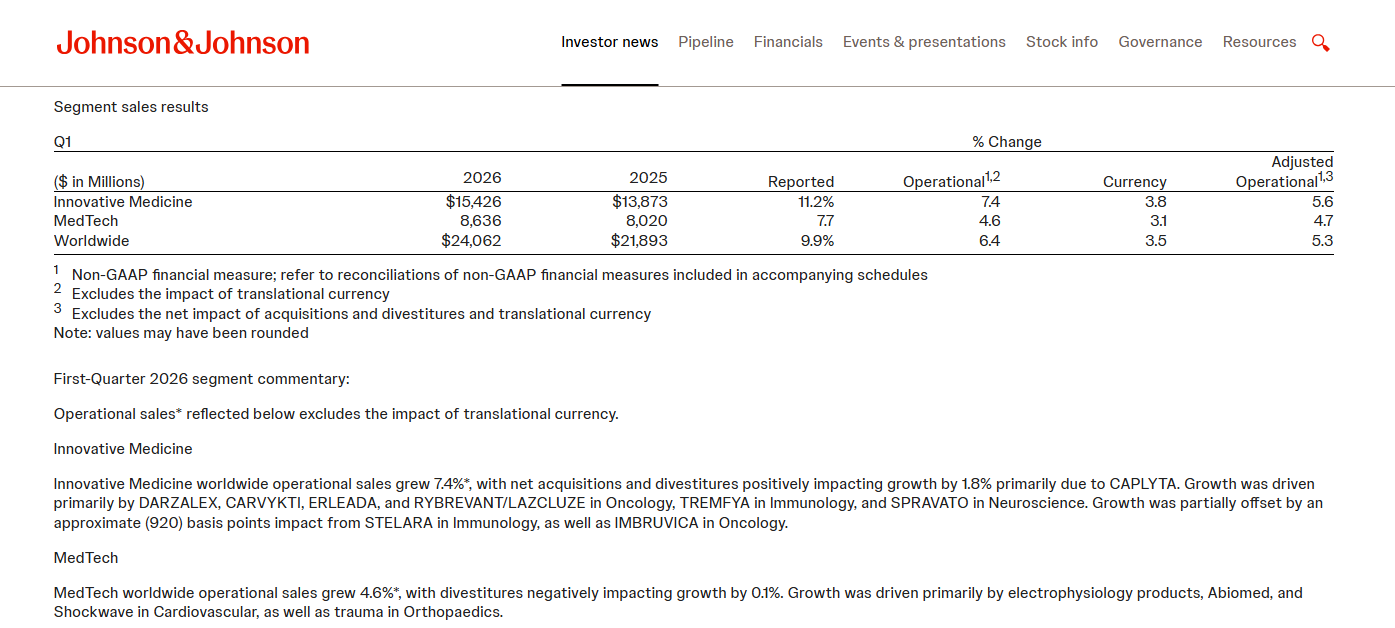This screenshot has height=628, width=1395.
Task: Select the 5.3 worldwide adjusted operational value
Action: 1322,241
